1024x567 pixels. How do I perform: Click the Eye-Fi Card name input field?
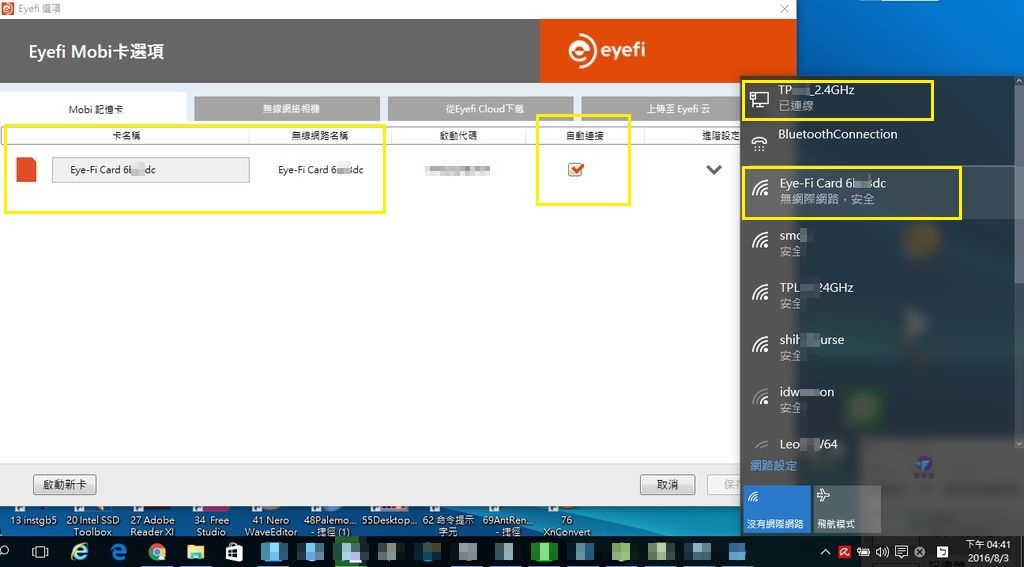(x=151, y=170)
